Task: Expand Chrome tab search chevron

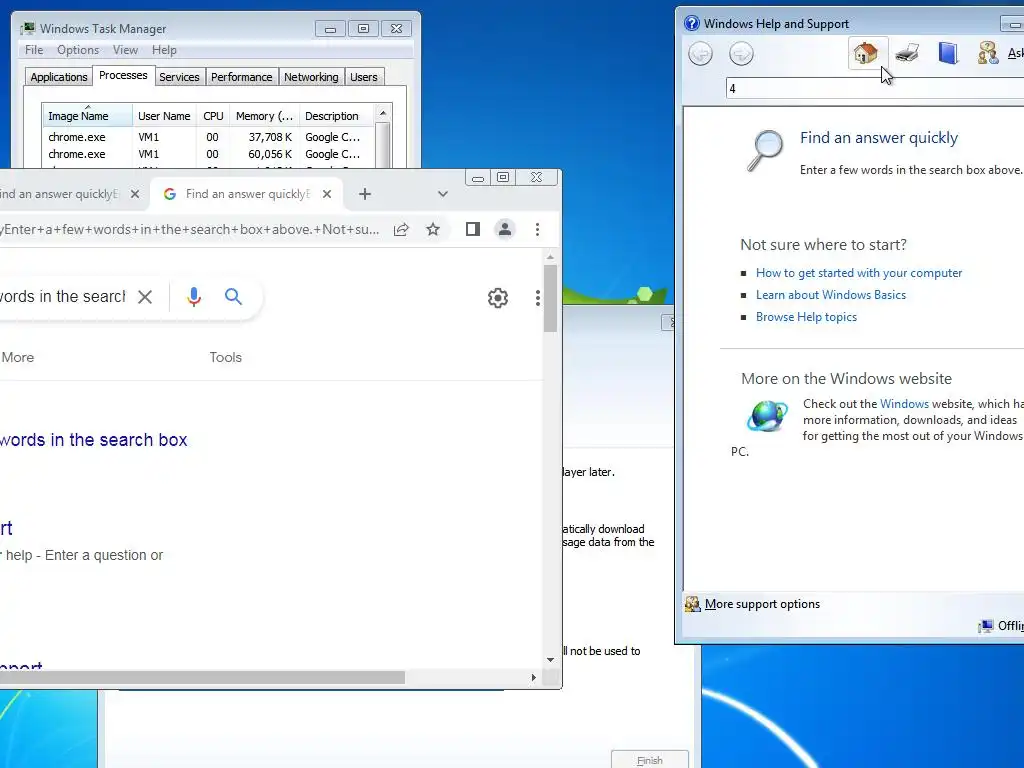Action: click(443, 194)
